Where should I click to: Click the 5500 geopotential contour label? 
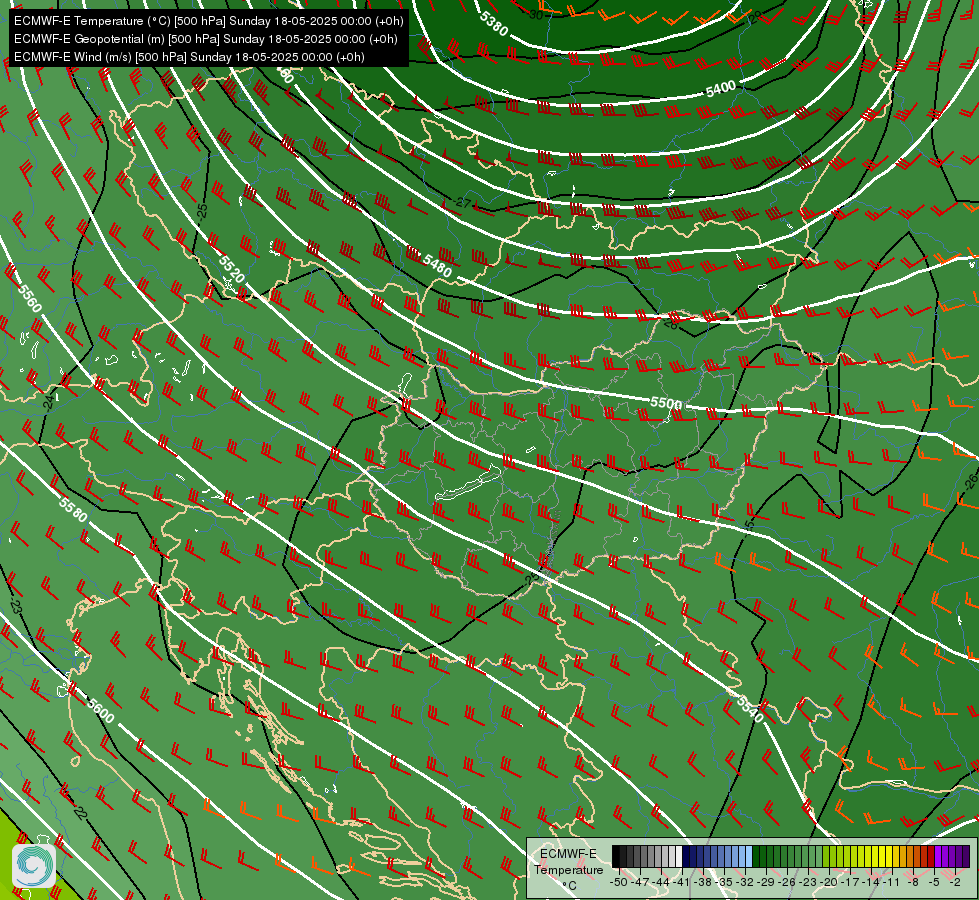666,403
